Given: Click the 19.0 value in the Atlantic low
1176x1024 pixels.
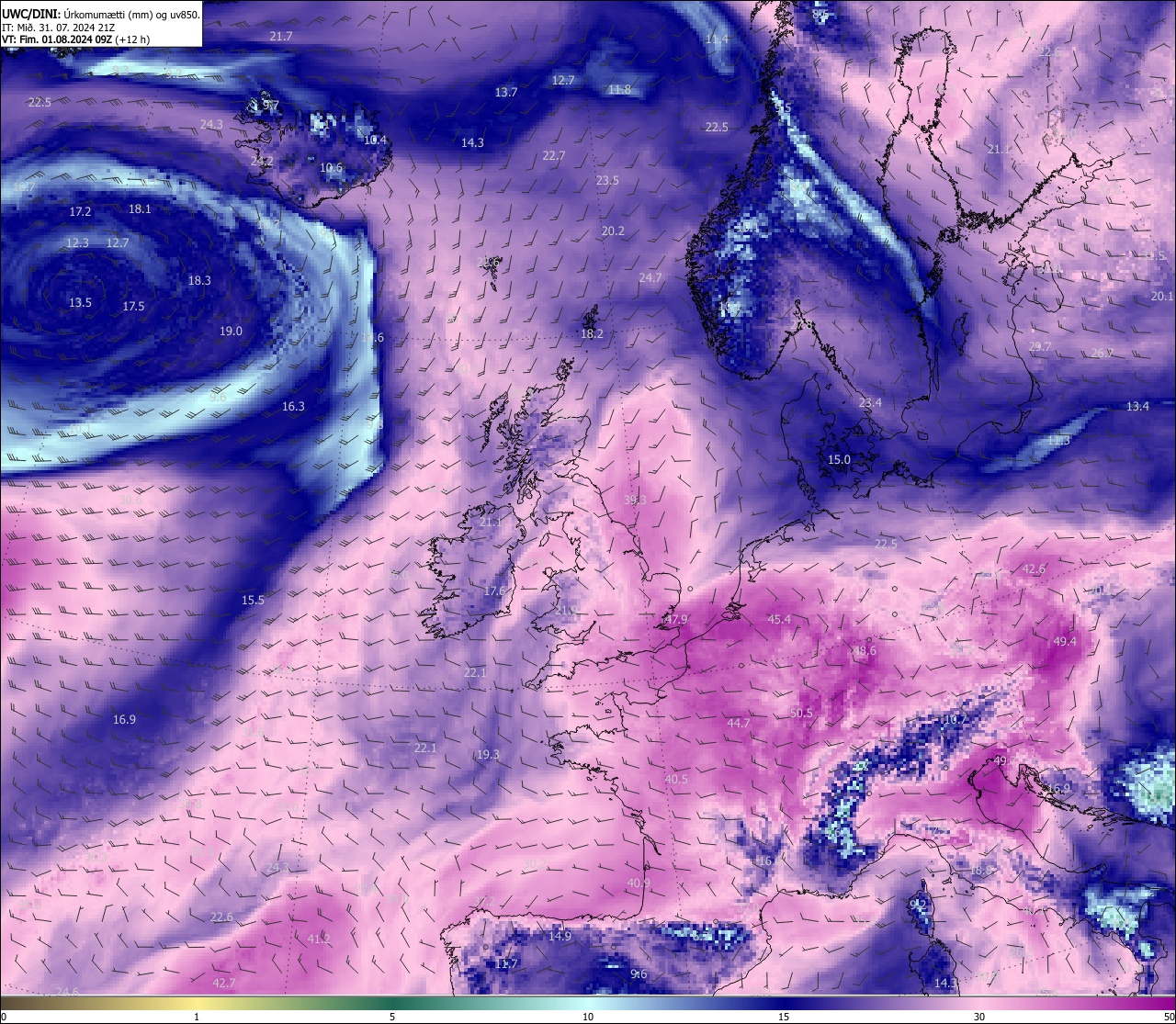Looking at the screenshot, I should pyautogui.click(x=231, y=331).
